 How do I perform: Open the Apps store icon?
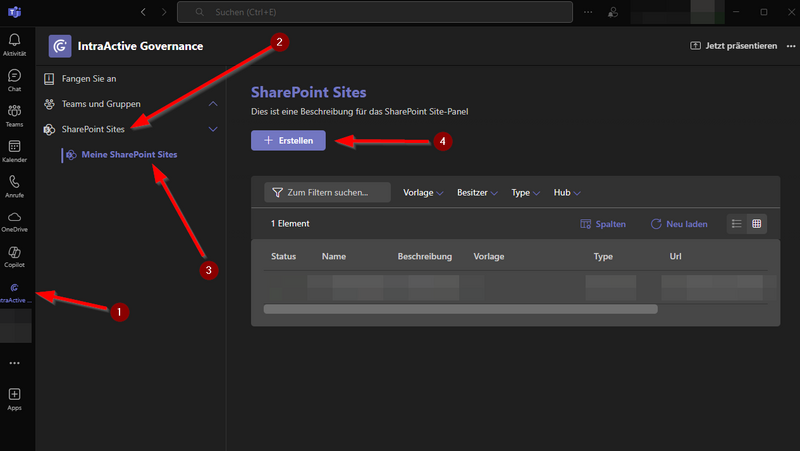pyautogui.click(x=14, y=398)
